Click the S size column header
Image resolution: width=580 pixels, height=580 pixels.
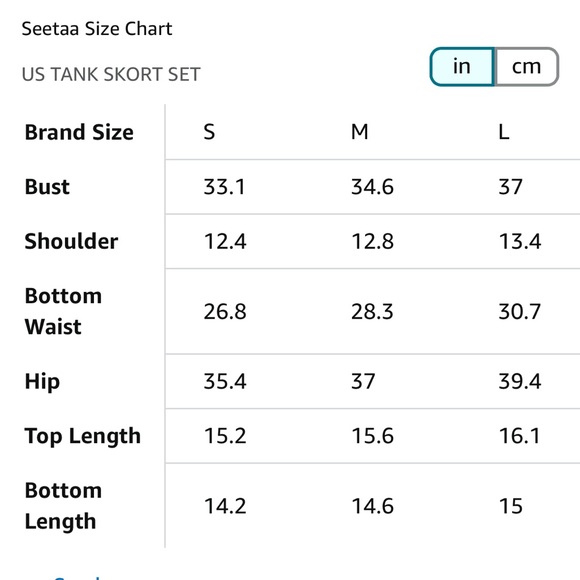tap(209, 132)
